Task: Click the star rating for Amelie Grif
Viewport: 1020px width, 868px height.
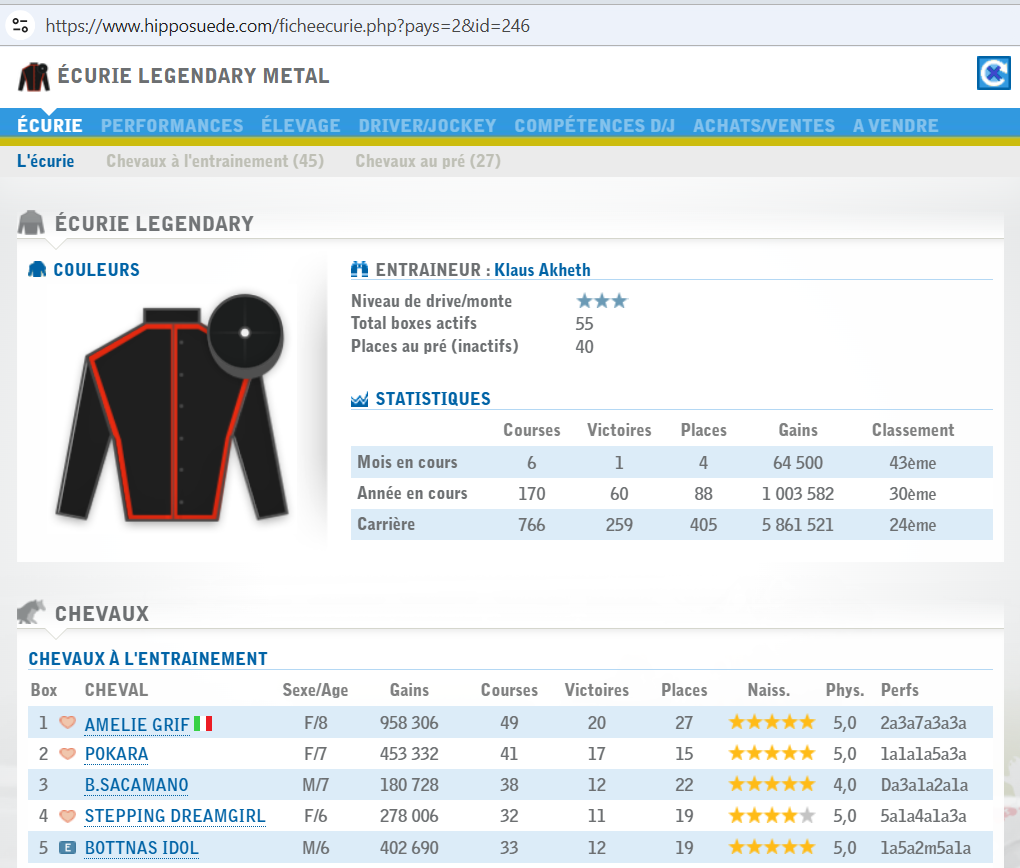Action: coord(772,722)
